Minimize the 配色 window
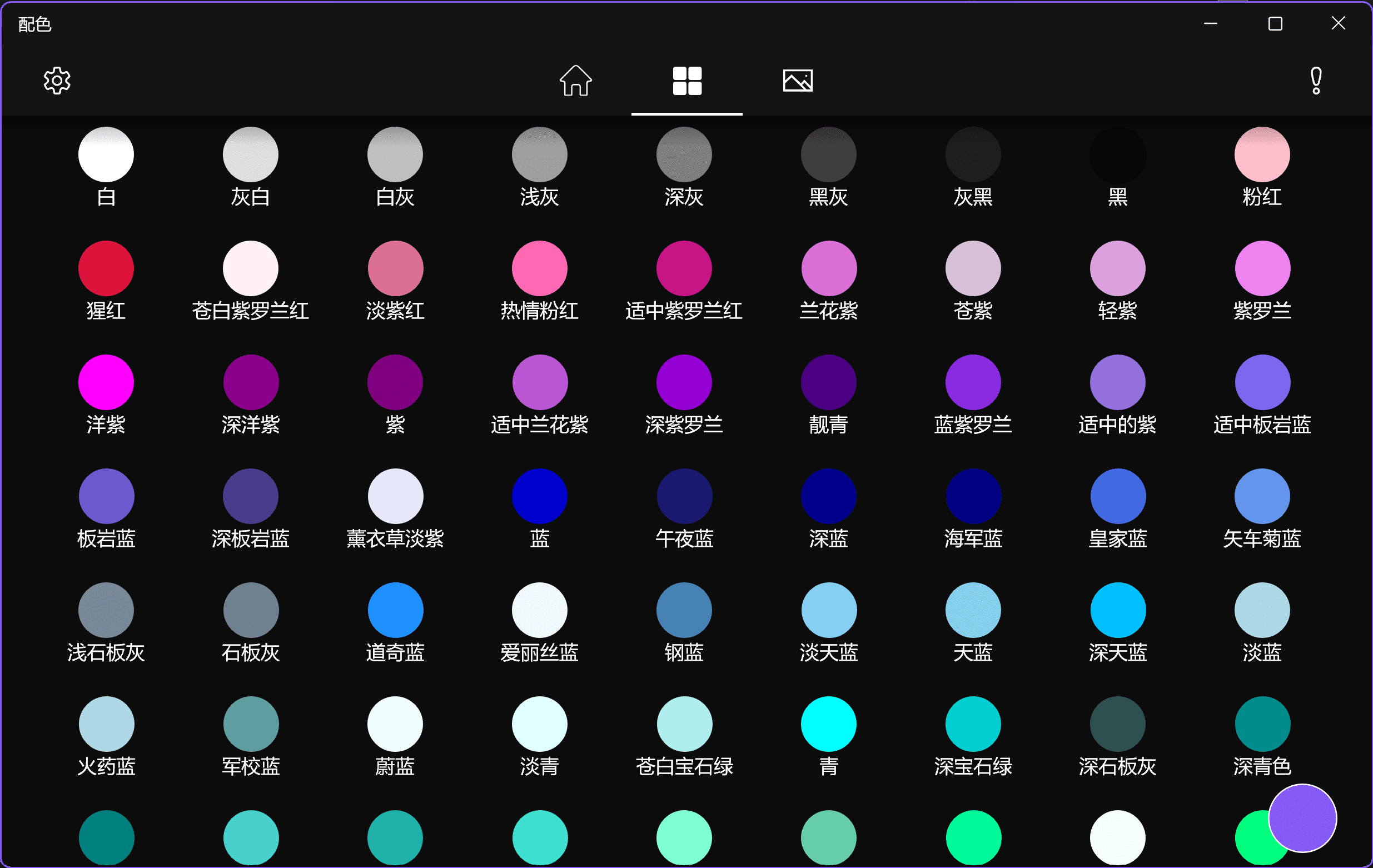Viewport: 1373px width, 868px height. pyautogui.click(x=1211, y=23)
